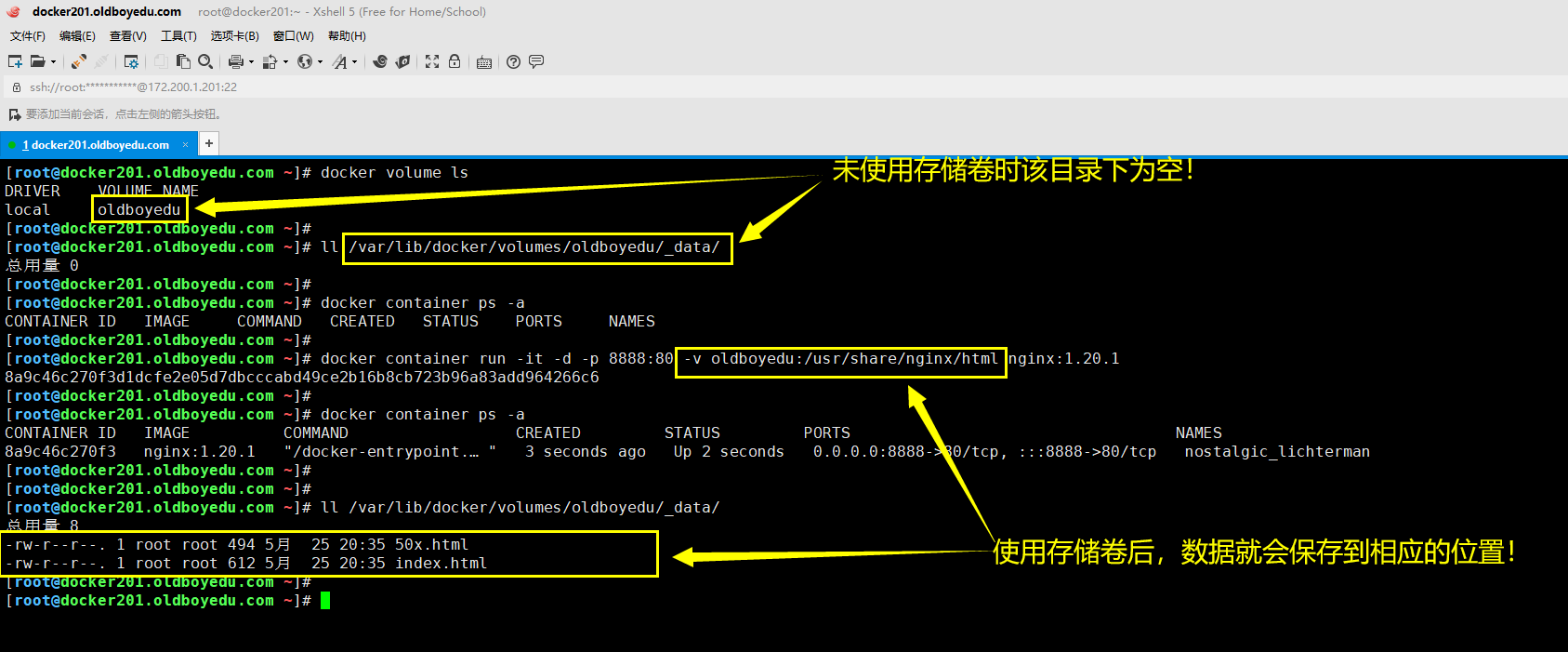Expand the Open session dropdown arrow

click(x=53, y=62)
